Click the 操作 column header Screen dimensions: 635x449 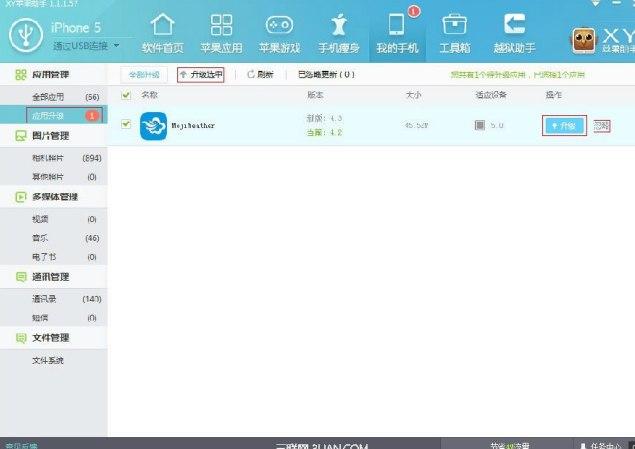pyautogui.click(x=553, y=95)
